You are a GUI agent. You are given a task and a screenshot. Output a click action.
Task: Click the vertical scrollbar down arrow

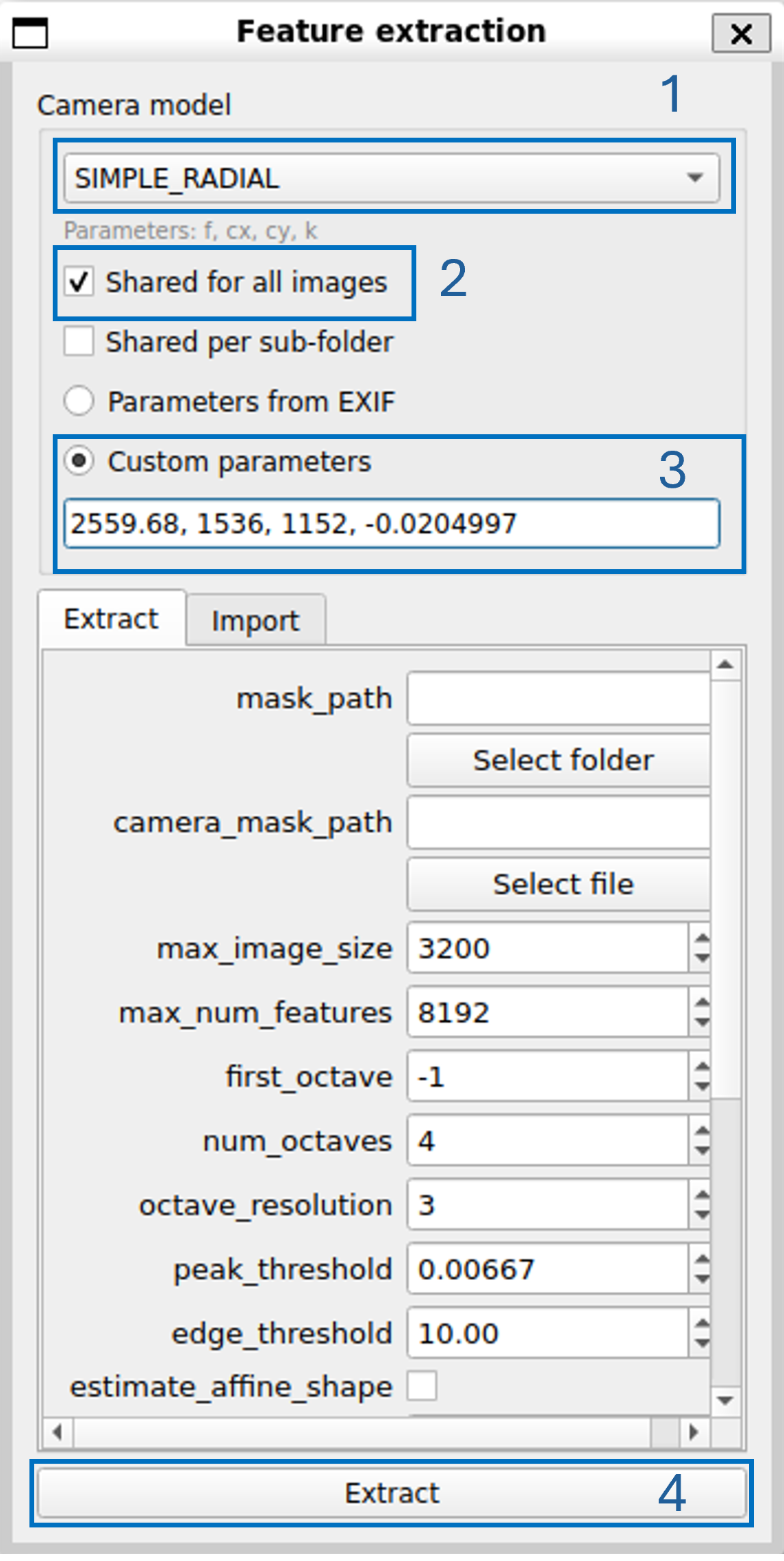[725, 1401]
